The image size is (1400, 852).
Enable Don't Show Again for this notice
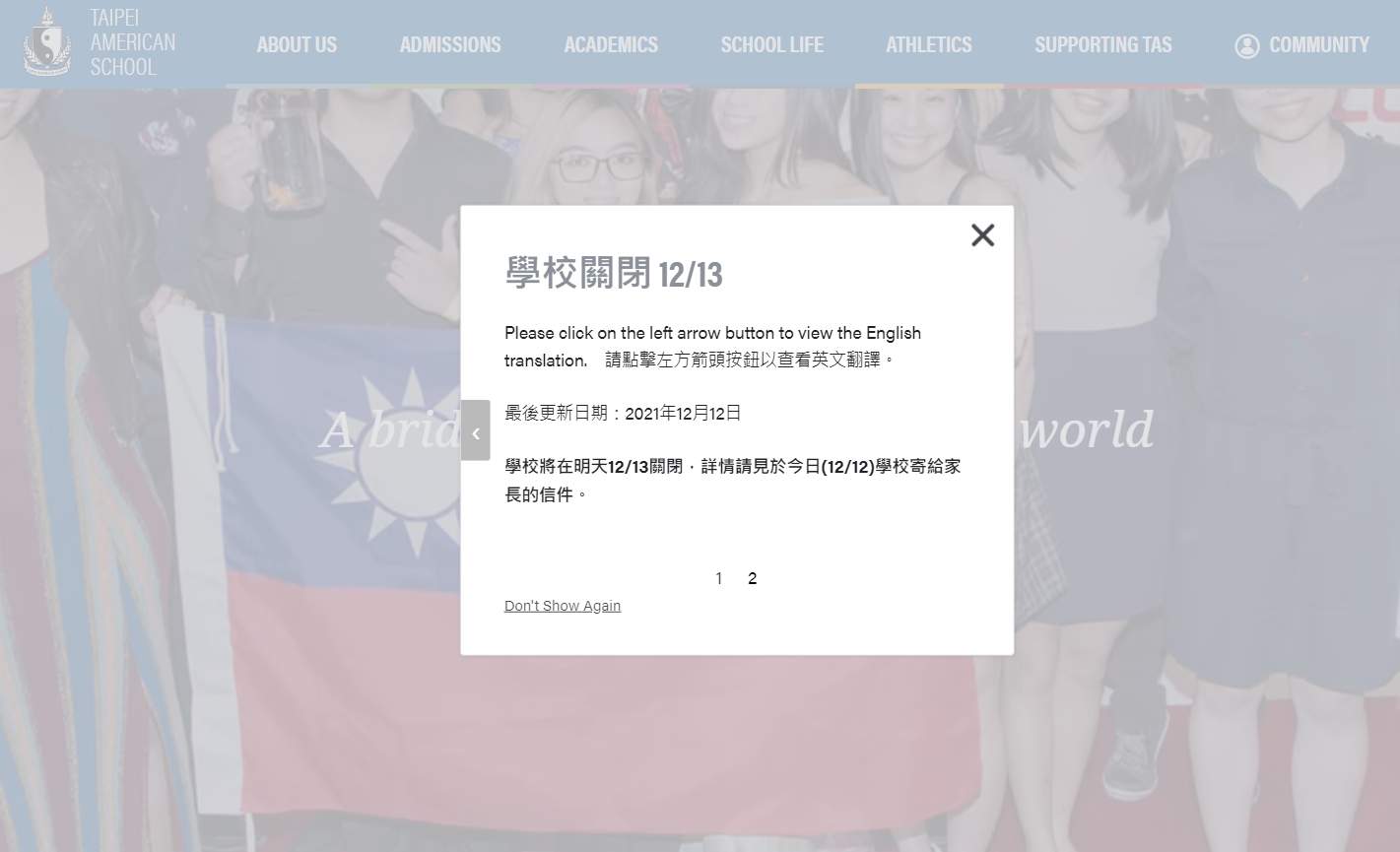pos(563,605)
